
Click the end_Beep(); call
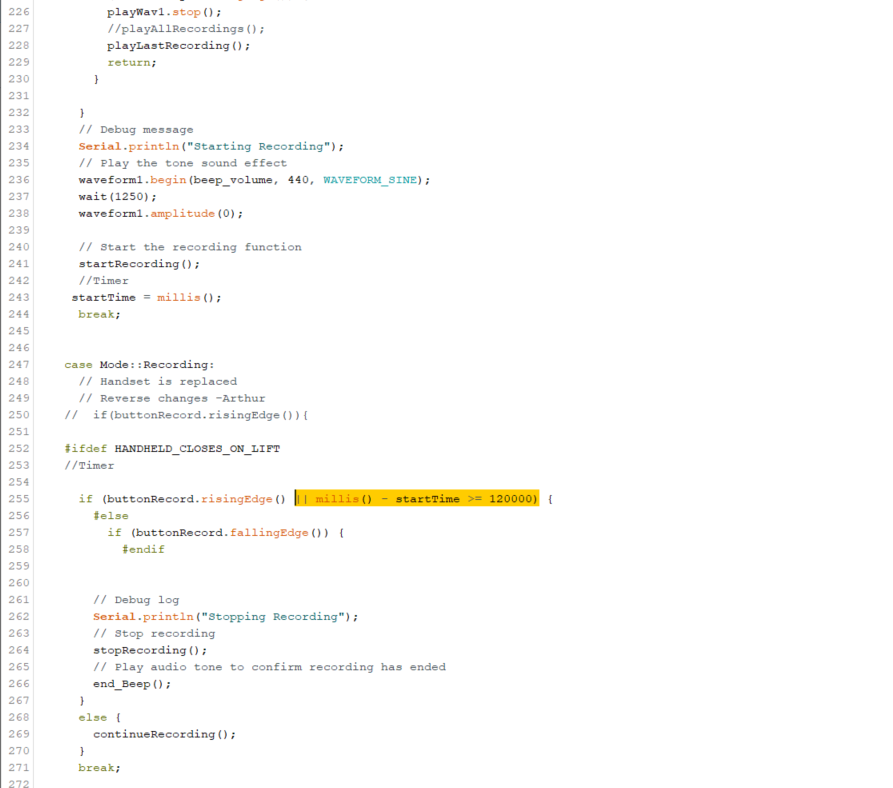click(132, 684)
